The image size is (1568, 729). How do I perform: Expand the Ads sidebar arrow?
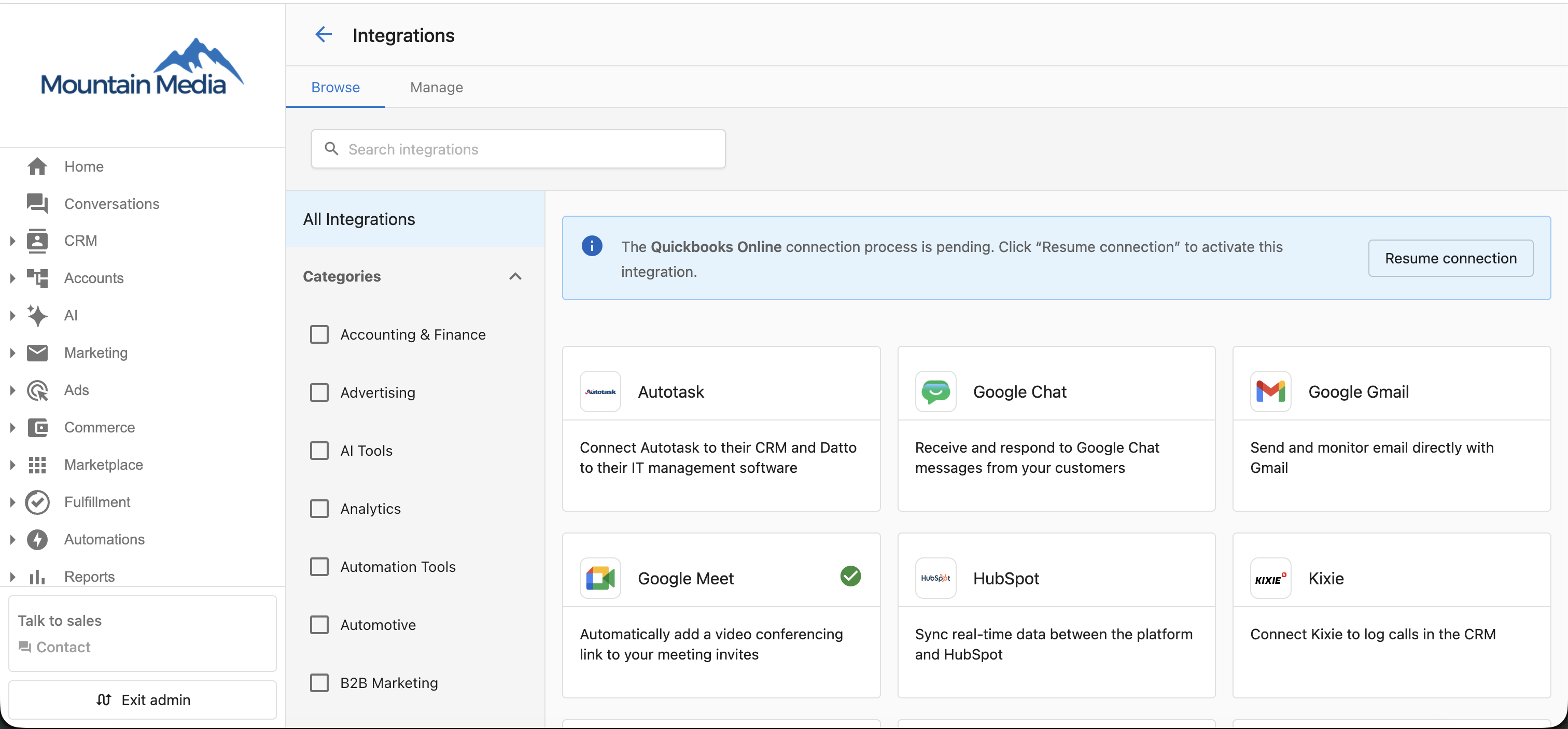(12, 390)
